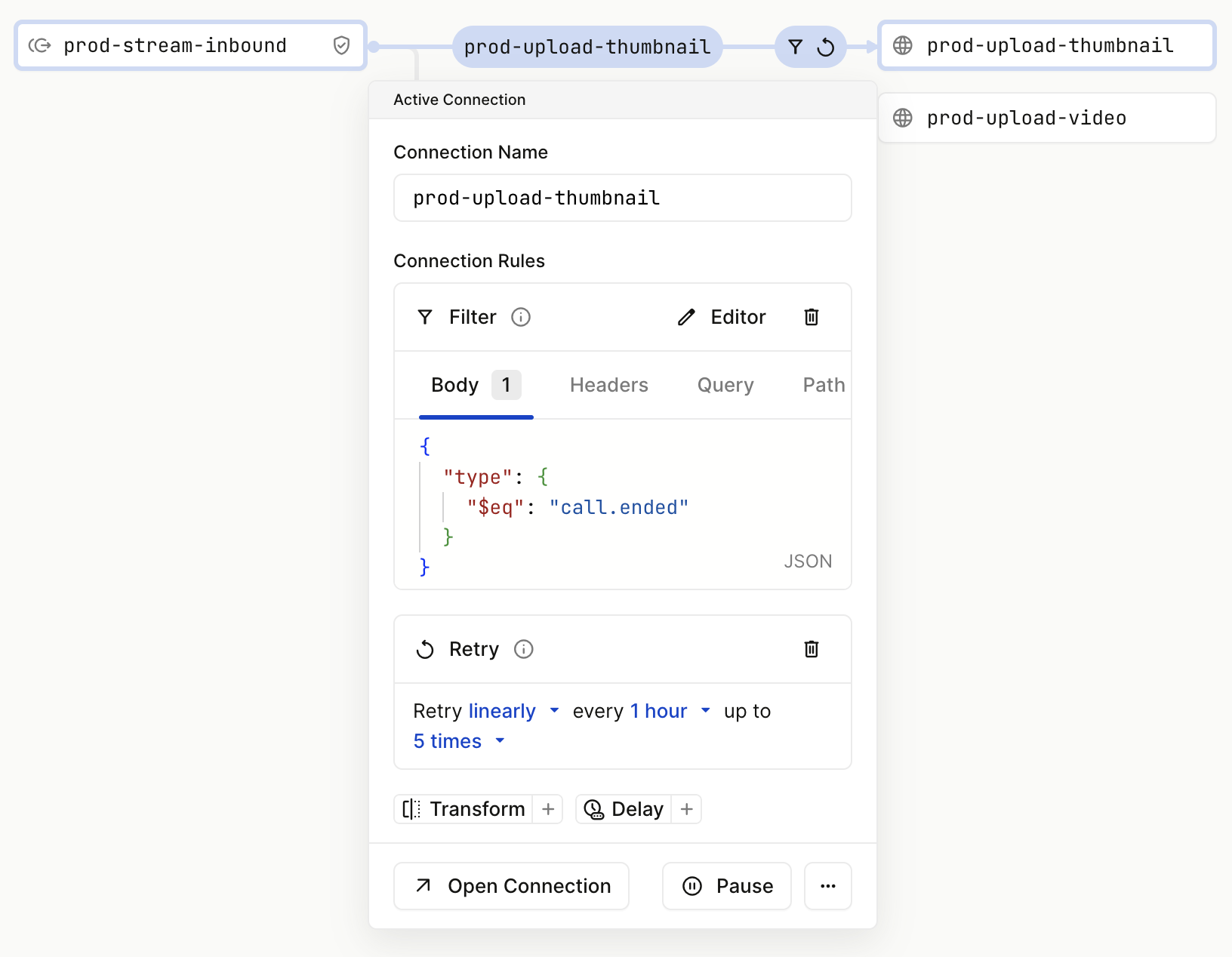Click the Connection Rules heading

470,261
